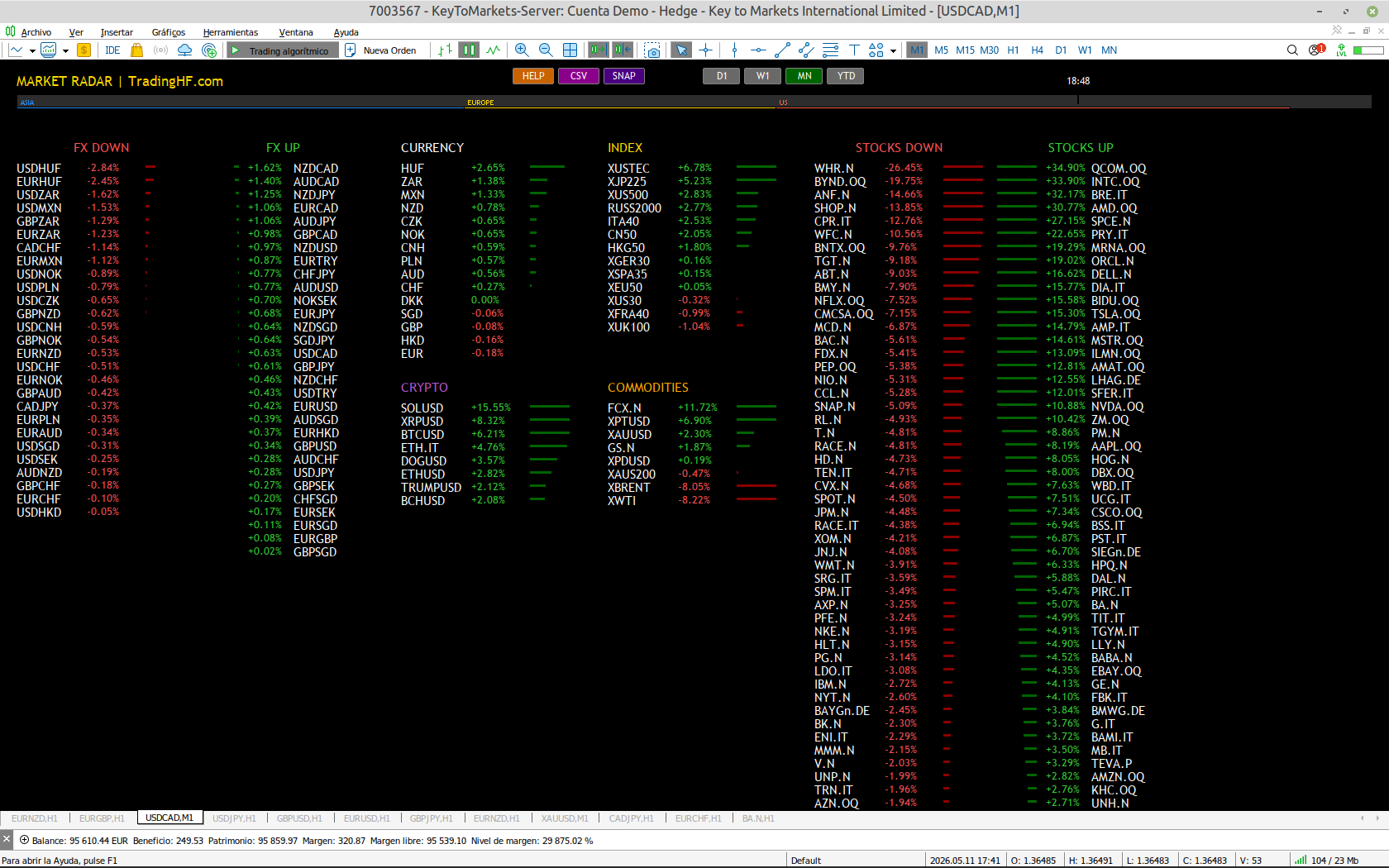Screen dimensions: 1389x868
Task: Enable chart auto scroll to latest bar
Action: pyautogui.click(x=598, y=50)
